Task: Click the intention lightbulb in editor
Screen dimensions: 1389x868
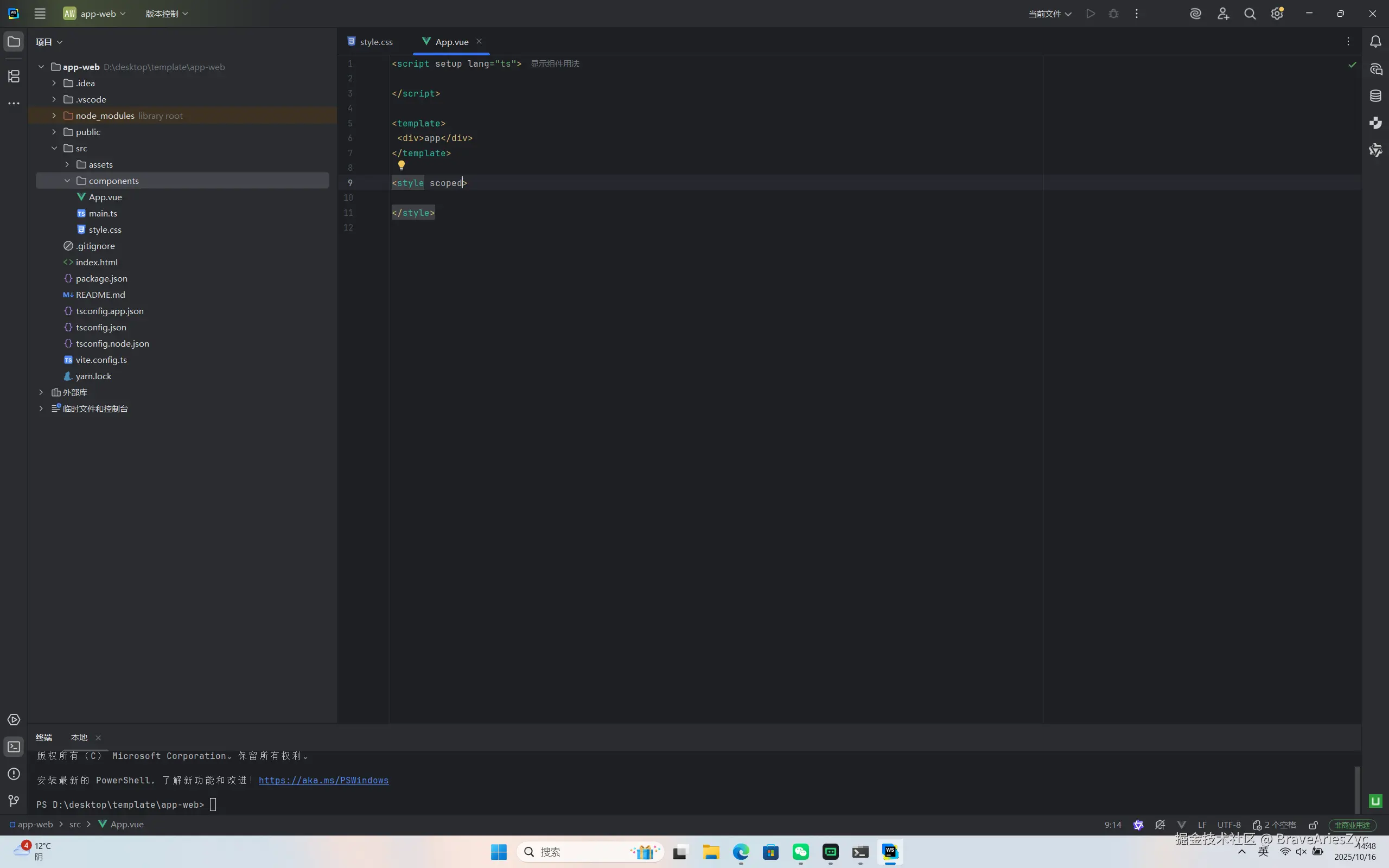Action: (401, 165)
